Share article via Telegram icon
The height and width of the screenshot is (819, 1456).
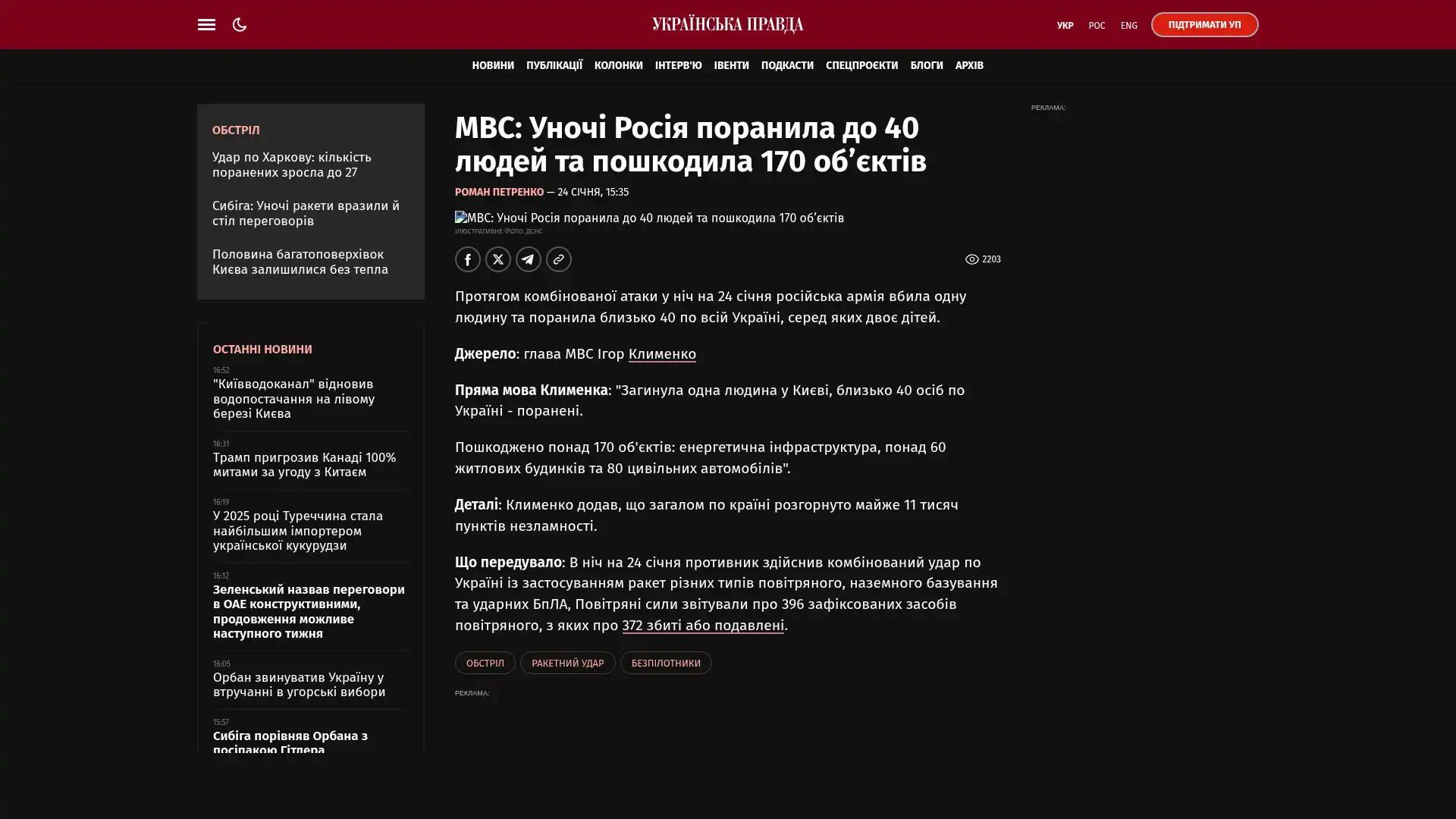529,259
